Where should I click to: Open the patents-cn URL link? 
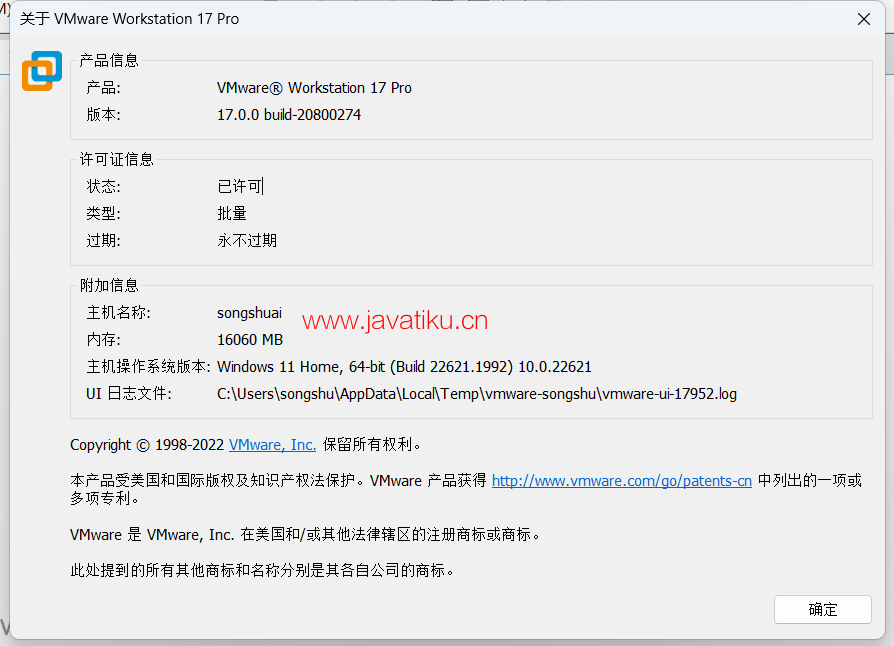[x=621, y=481]
